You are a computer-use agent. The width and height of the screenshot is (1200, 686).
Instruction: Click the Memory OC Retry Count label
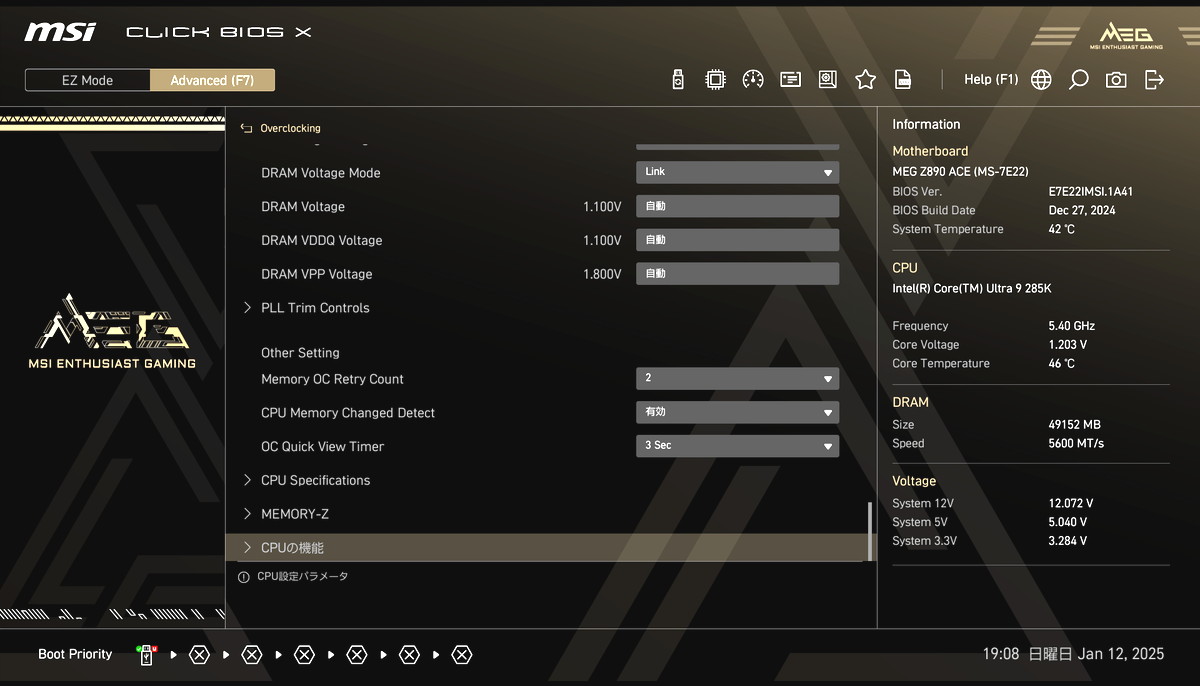click(x=332, y=379)
